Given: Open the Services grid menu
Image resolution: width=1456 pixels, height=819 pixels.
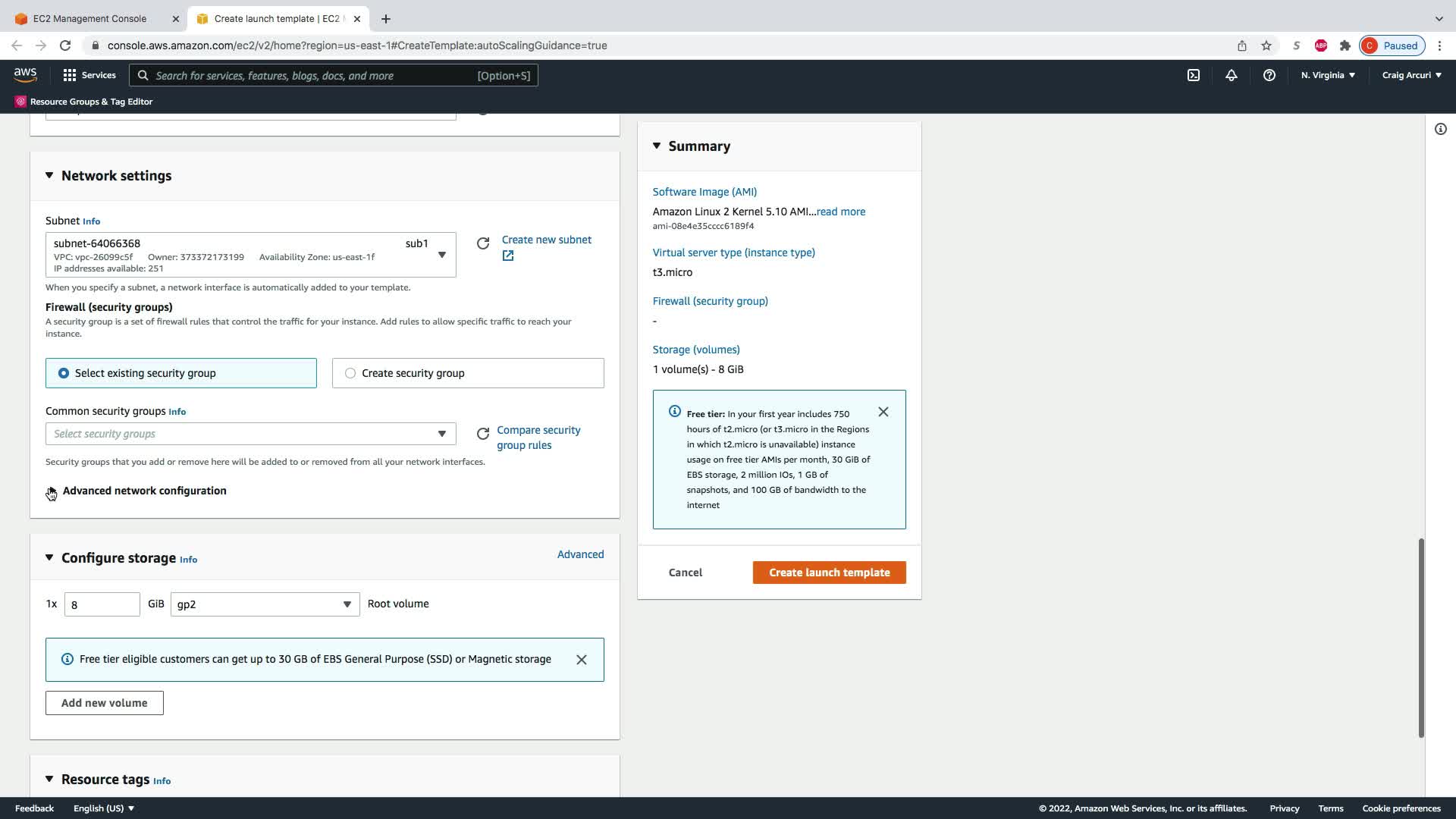Looking at the screenshot, I should (89, 75).
